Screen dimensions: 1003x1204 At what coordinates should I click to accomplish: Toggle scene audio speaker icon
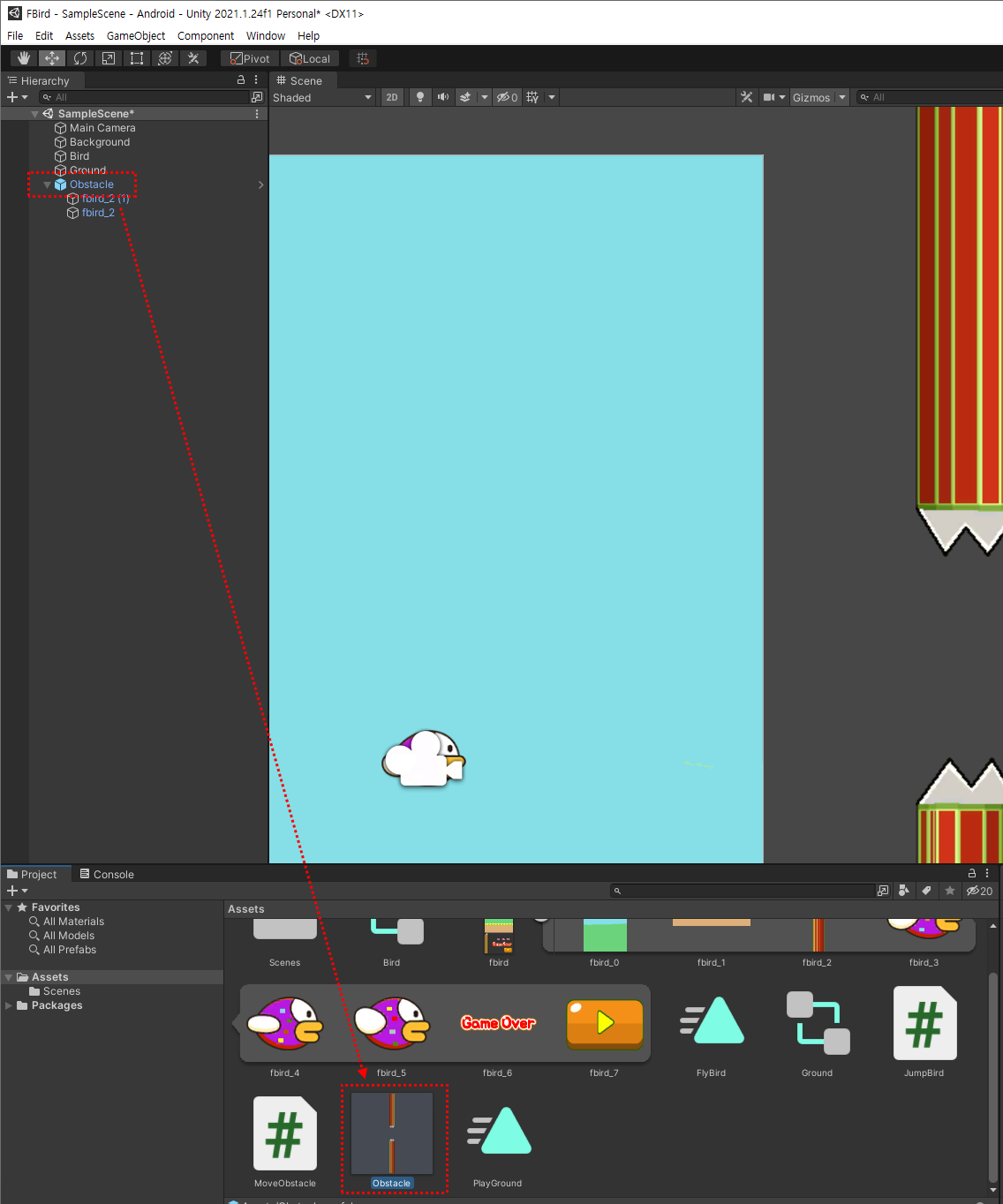click(443, 97)
